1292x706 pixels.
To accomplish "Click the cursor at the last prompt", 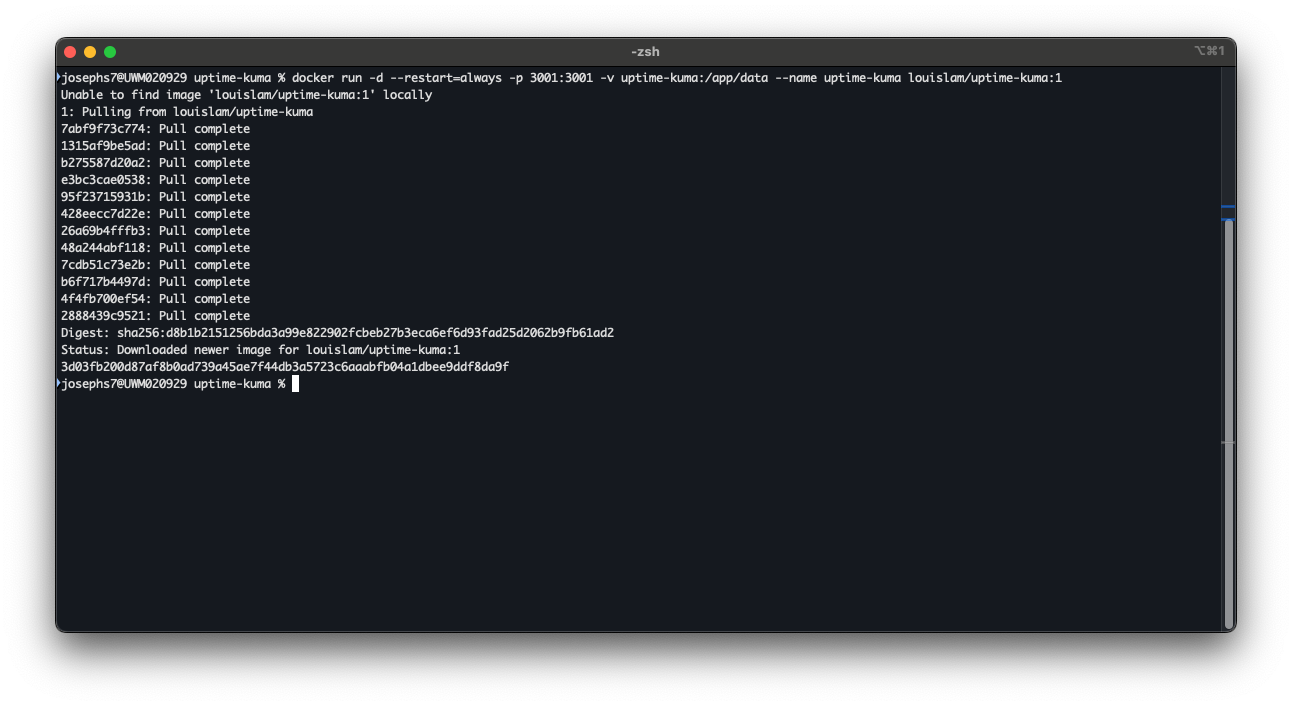I will point(295,384).
